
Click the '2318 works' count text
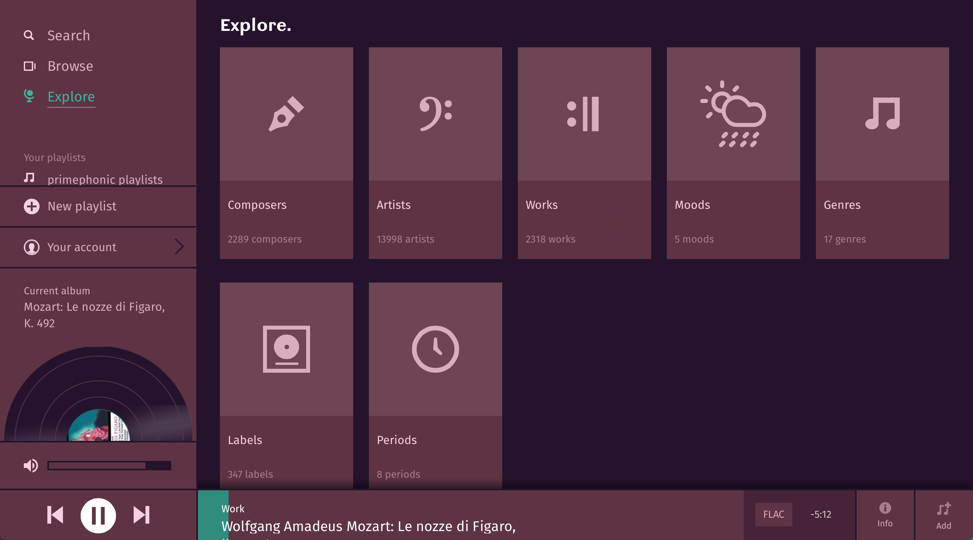[x=550, y=239]
